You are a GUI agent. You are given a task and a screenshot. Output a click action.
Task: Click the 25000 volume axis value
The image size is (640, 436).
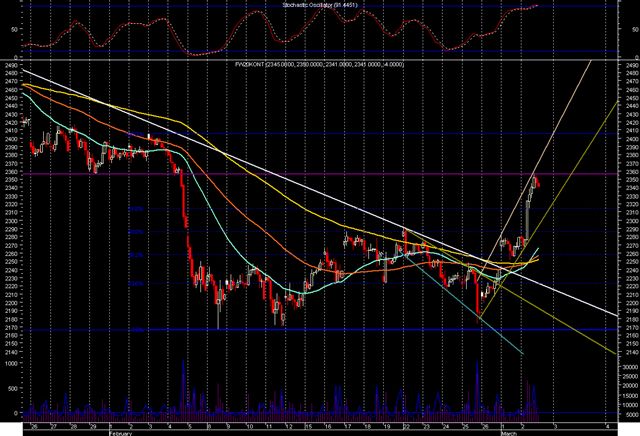(630, 376)
